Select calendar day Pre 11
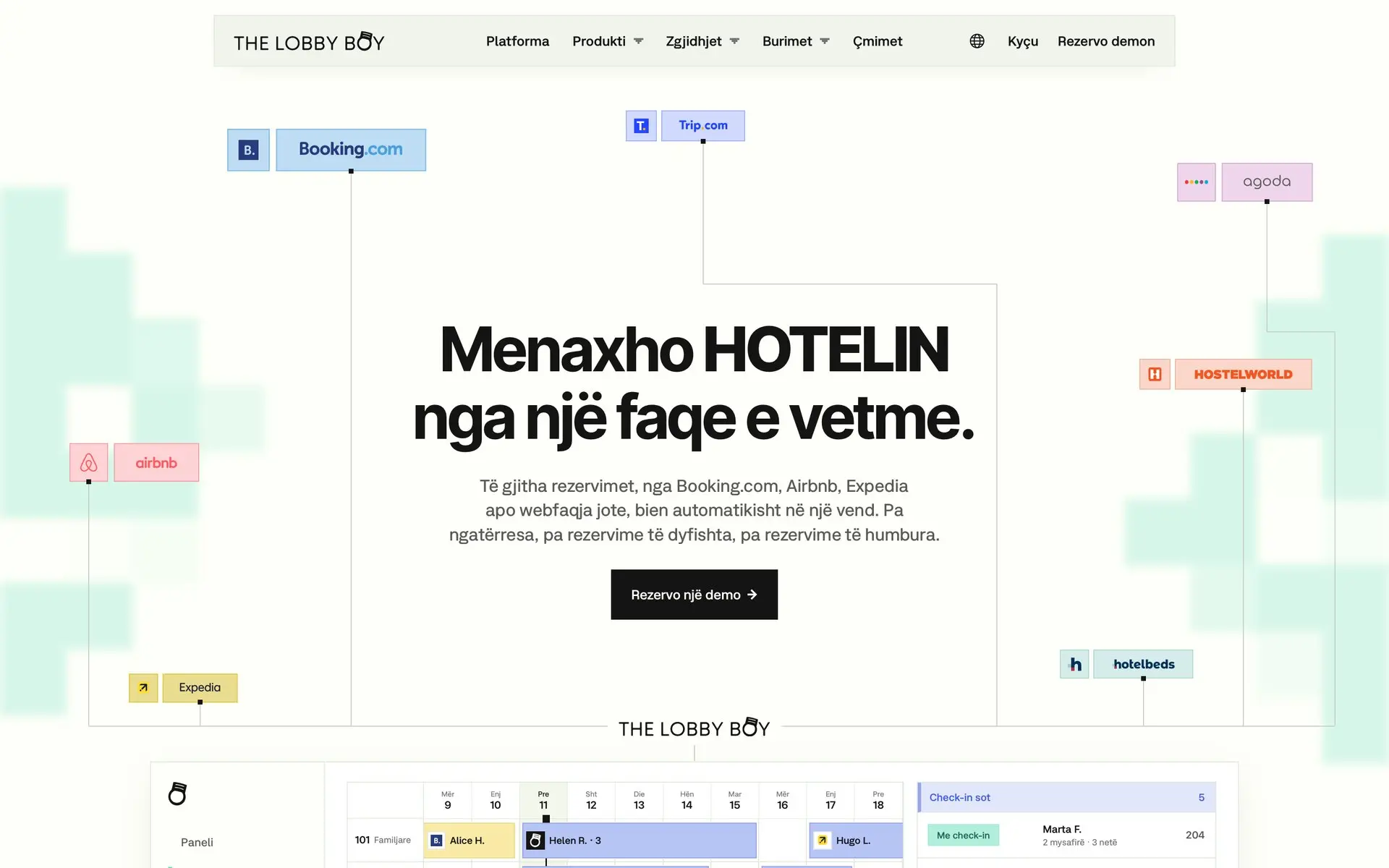Screen dimensions: 1389x868 point(543,800)
